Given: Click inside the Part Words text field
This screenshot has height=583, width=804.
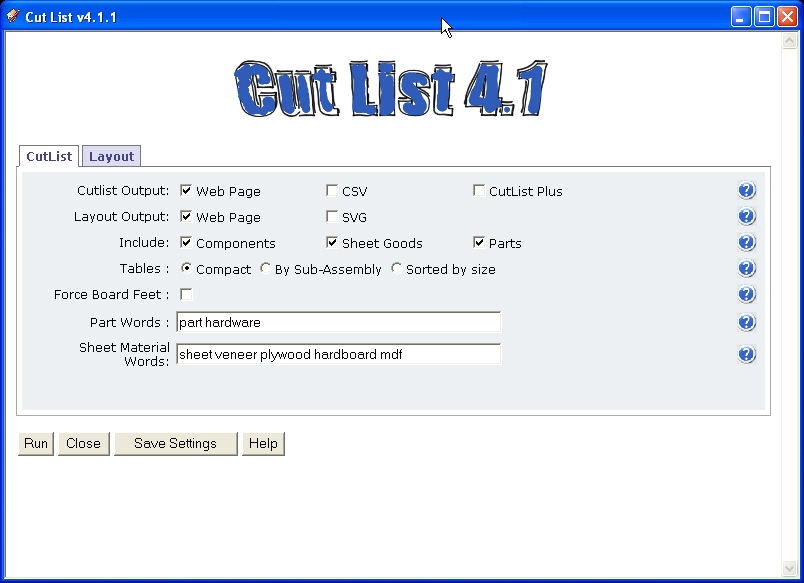Looking at the screenshot, I should pyautogui.click(x=338, y=322).
